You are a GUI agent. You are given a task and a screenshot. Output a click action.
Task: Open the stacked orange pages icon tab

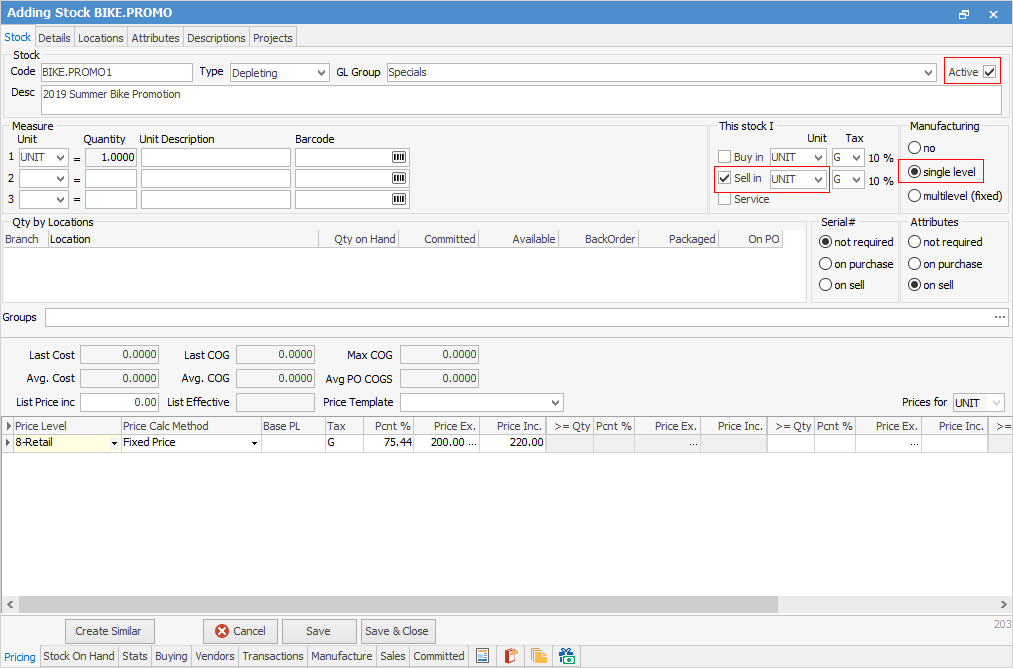coord(539,656)
